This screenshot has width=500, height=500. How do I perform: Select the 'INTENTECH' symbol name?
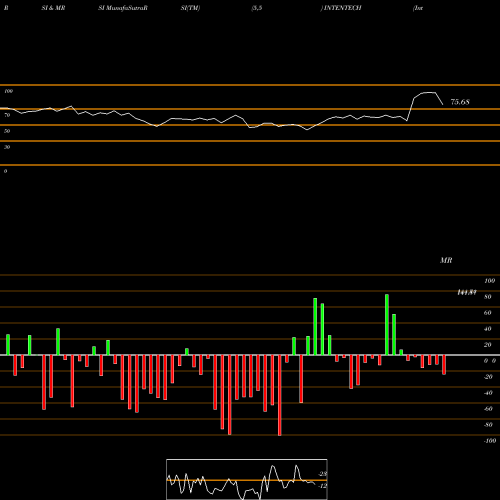tap(343, 8)
